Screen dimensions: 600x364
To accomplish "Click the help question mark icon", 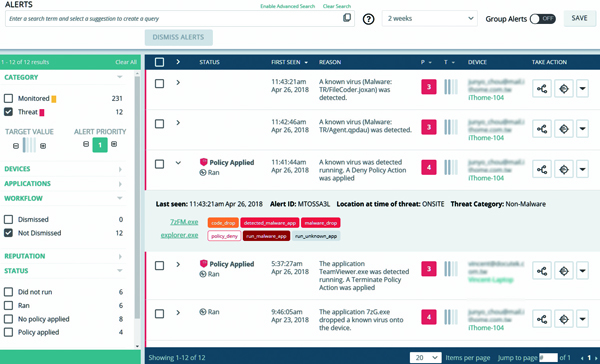I will point(368,19).
